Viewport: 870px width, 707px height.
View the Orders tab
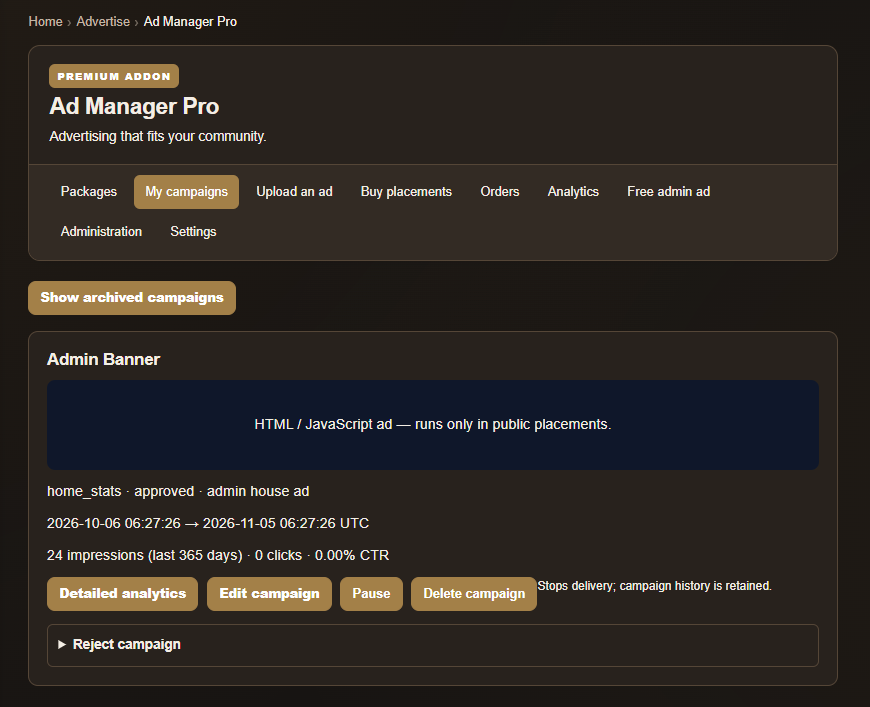[500, 192]
